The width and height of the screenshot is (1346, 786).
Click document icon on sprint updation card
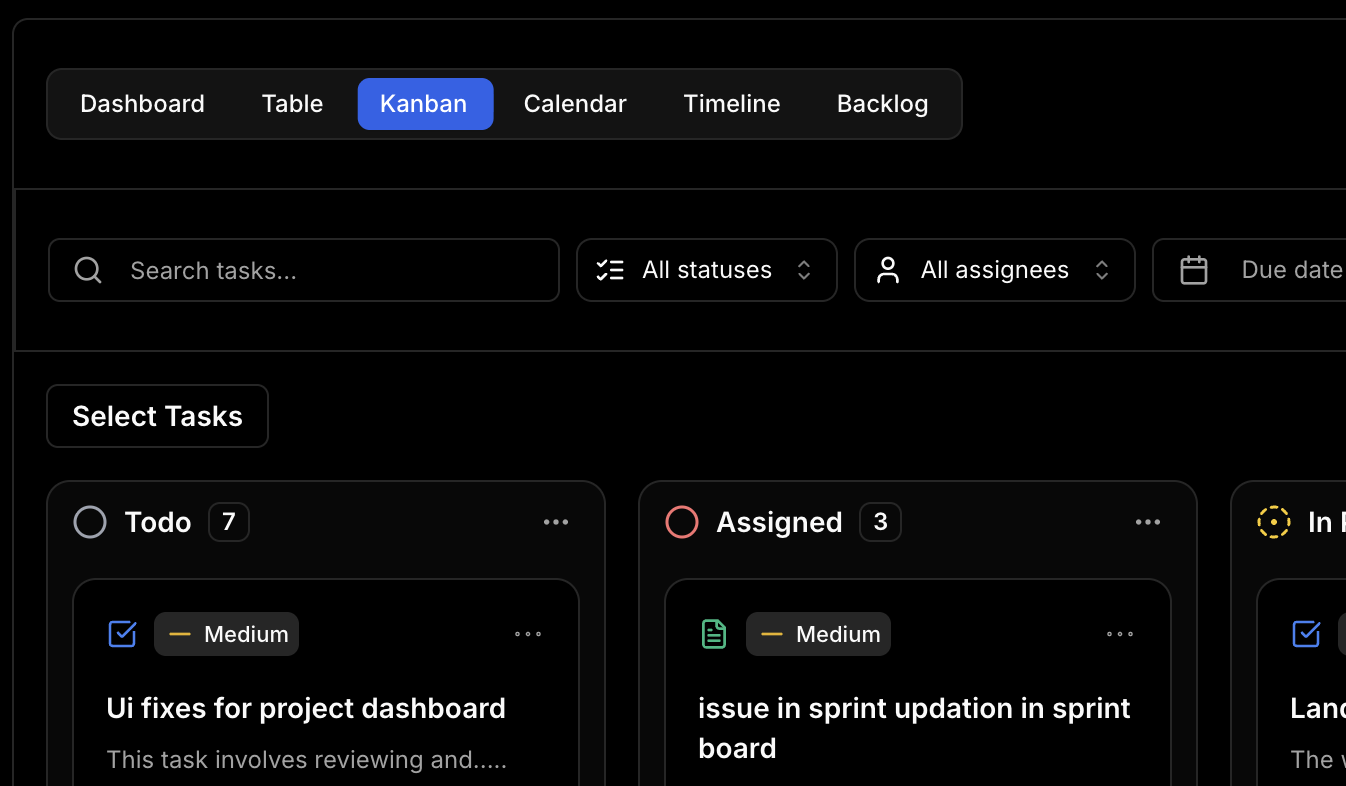pyautogui.click(x=714, y=634)
